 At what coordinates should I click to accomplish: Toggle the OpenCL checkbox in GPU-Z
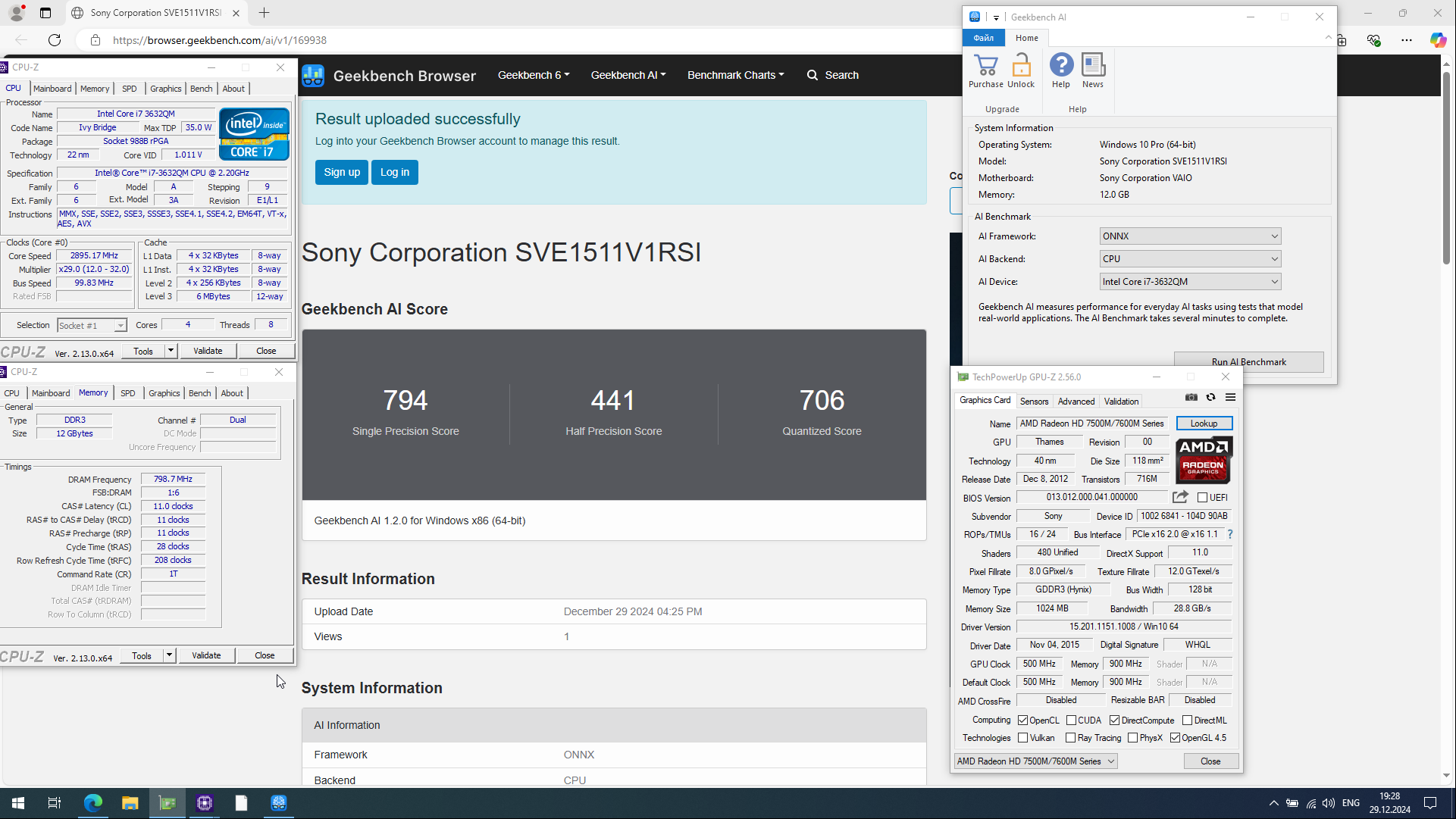click(1022, 721)
